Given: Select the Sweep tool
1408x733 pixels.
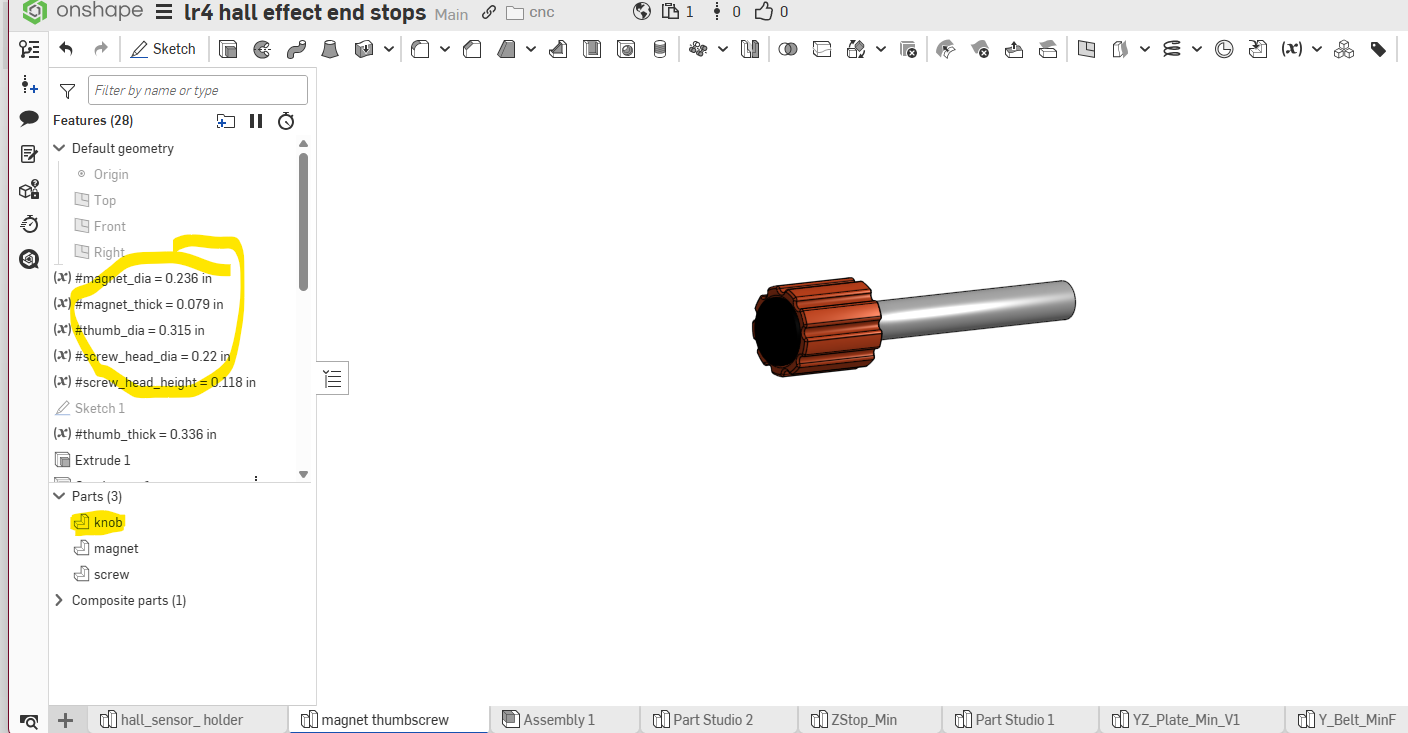Looking at the screenshot, I should (x=295, y=49).
